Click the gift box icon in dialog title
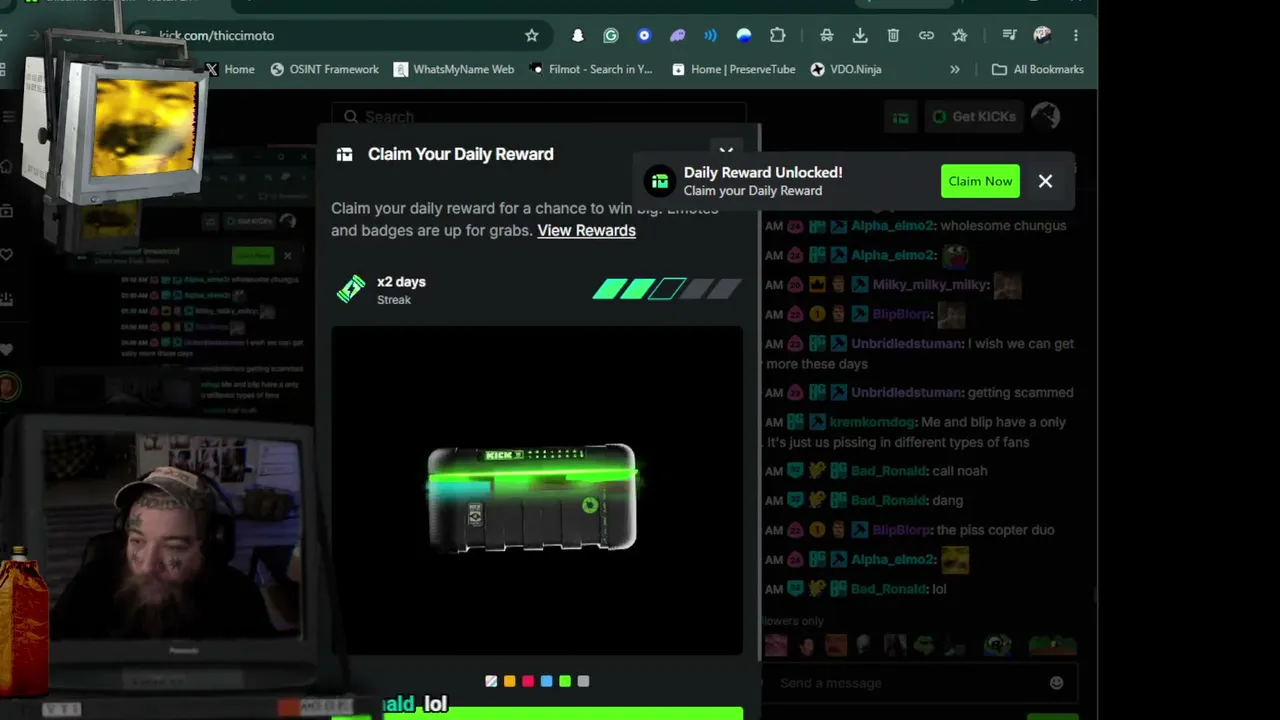1280x720 pixels. 345,154
